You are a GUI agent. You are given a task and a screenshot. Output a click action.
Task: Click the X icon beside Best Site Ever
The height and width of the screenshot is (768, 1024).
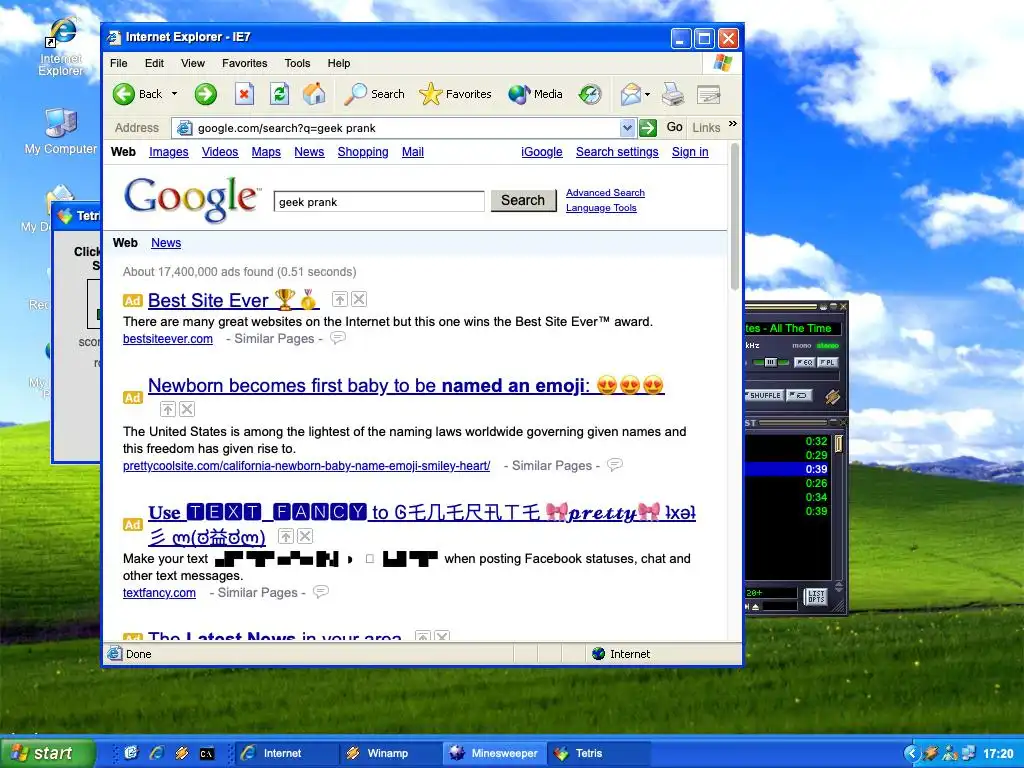click(359, 299)
